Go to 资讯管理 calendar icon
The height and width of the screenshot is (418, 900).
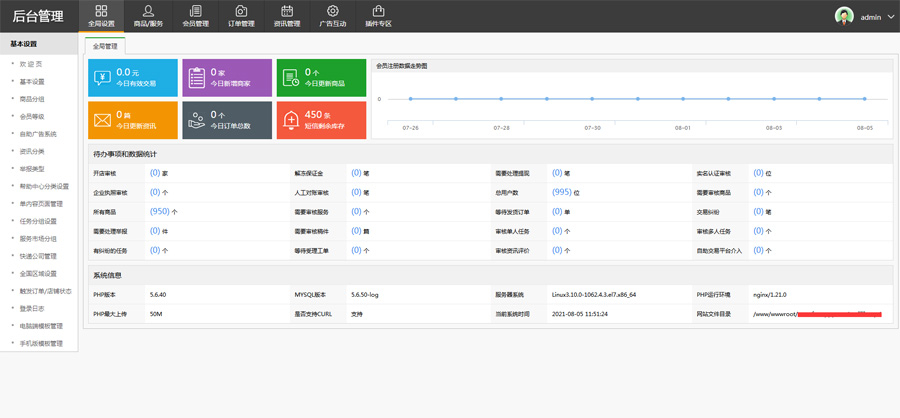287,11
